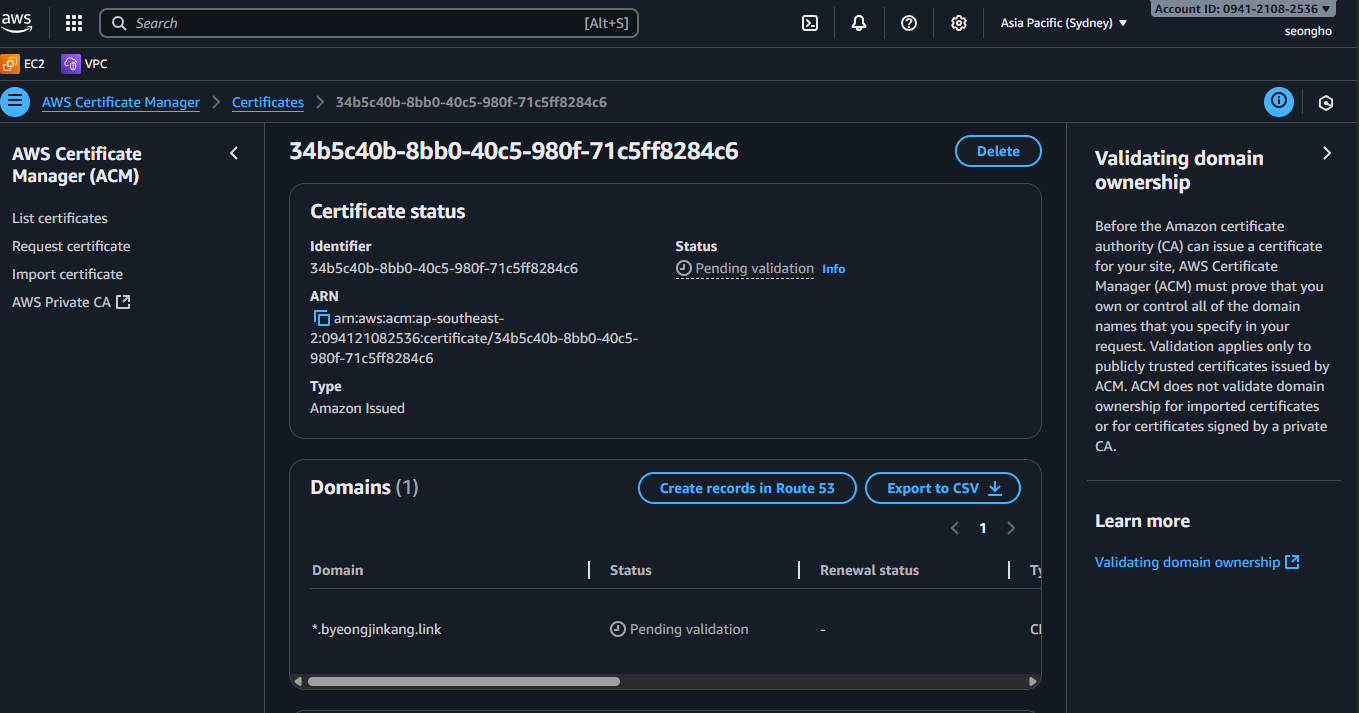
Task: Export domains to CSV
Action: click(943, 488)
